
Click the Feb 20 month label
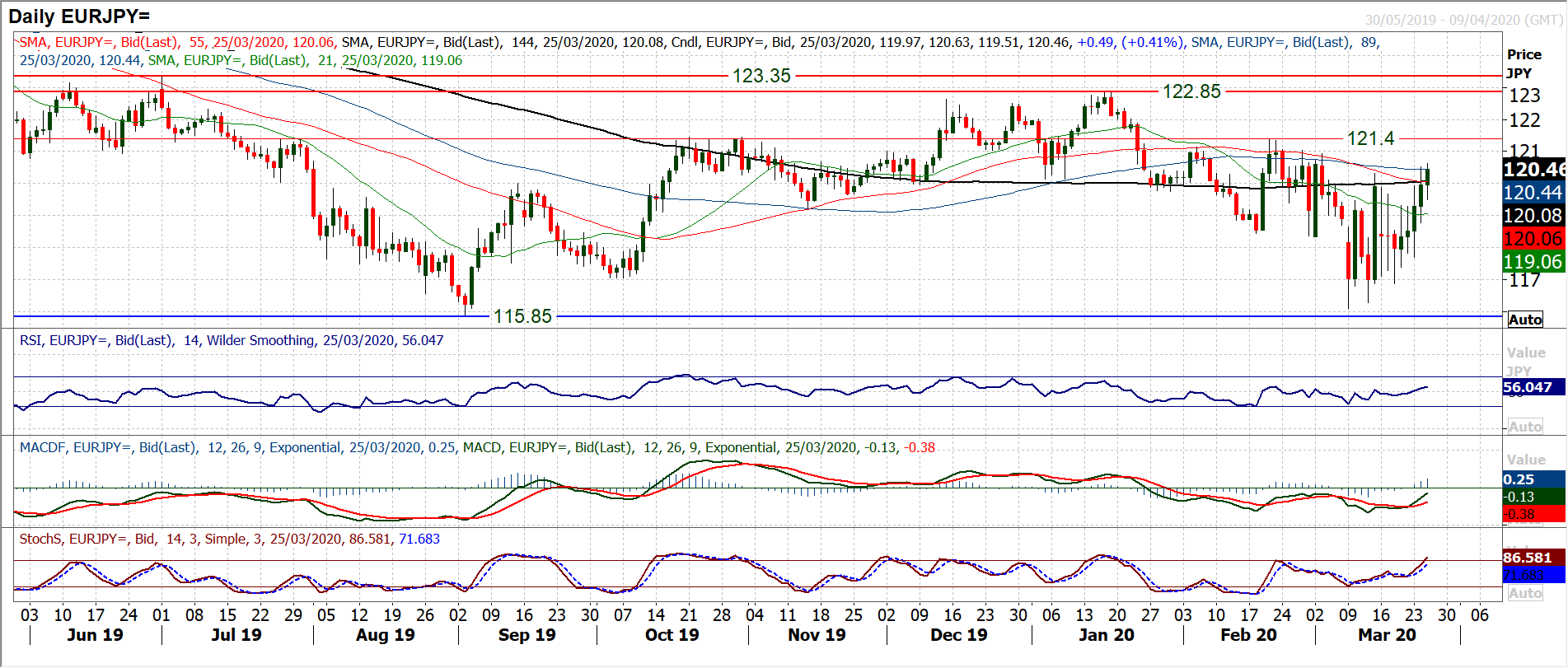(x=1248, y=635)
